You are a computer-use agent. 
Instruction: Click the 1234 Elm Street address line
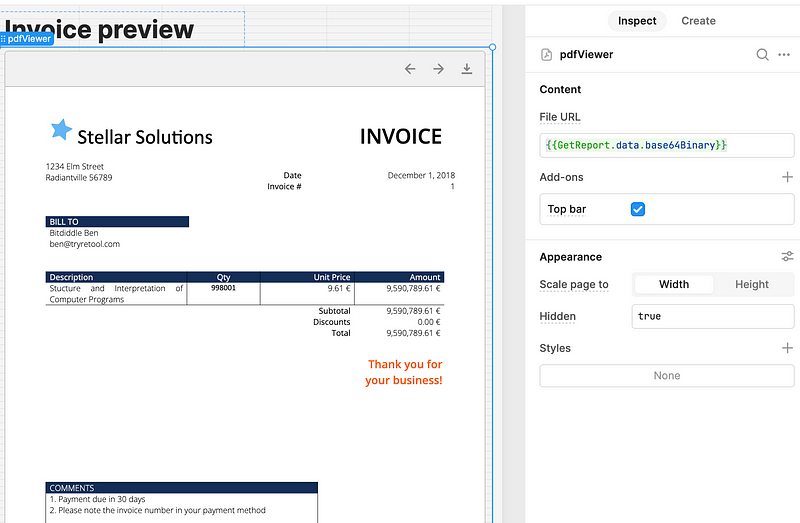pyautogui.click(x=74, y=166)
